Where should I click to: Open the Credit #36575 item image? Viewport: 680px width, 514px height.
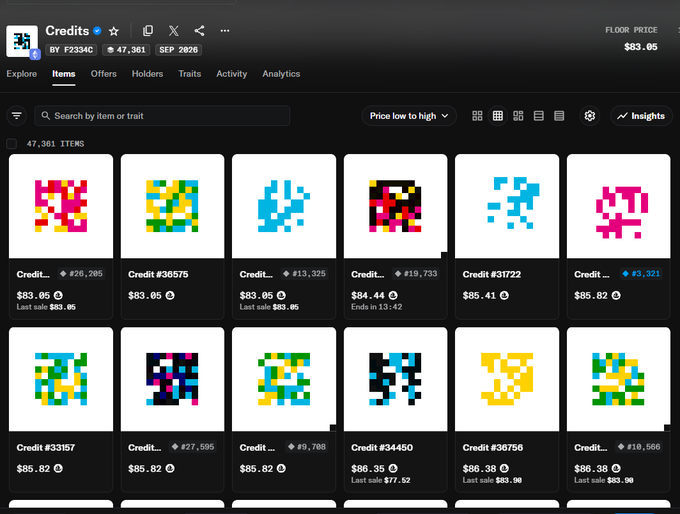[x=173, y=206]
